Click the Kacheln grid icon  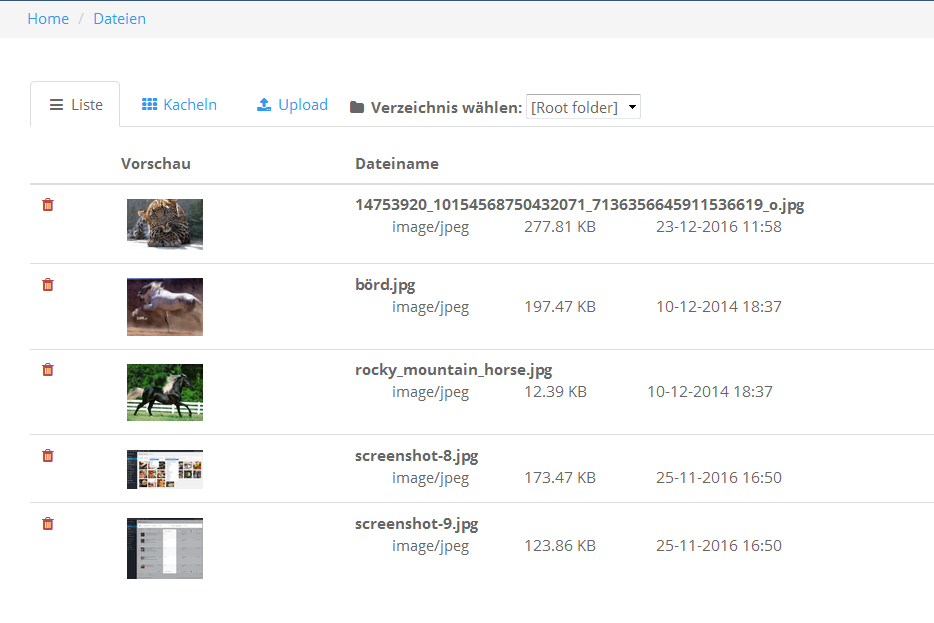[x=149, y=105]
